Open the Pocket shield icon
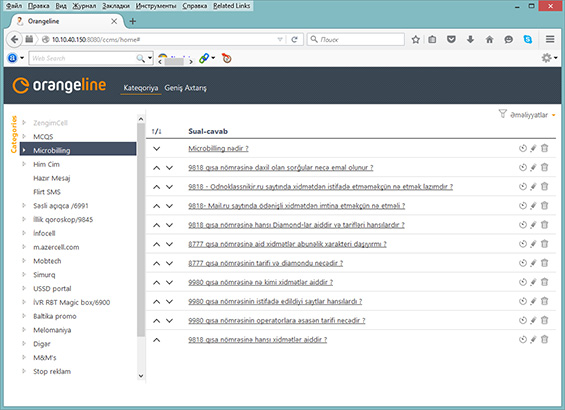The image size is (565, 410). [451, 39]
